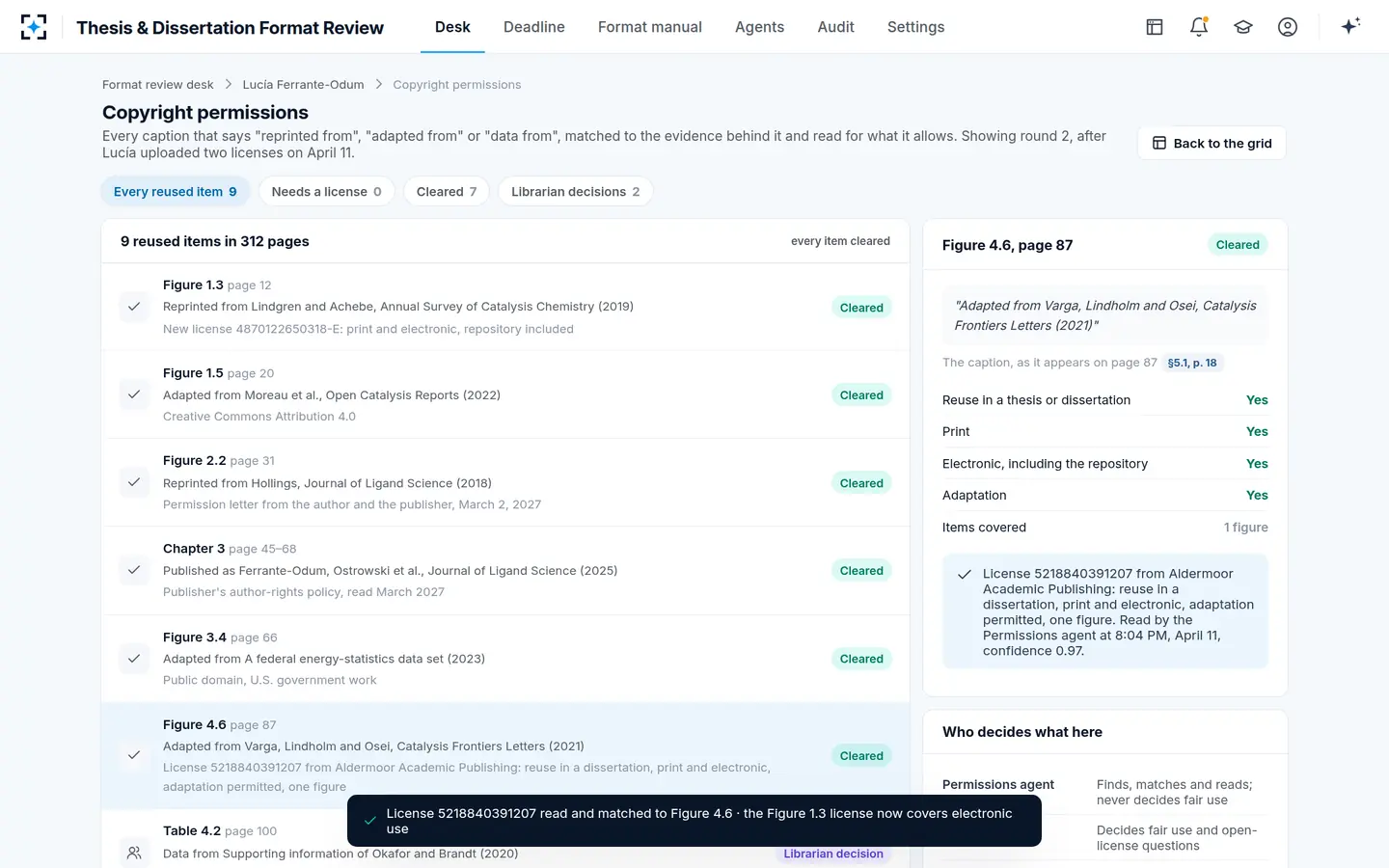Click check icon for Figure 2.2

tap(134, 482)
